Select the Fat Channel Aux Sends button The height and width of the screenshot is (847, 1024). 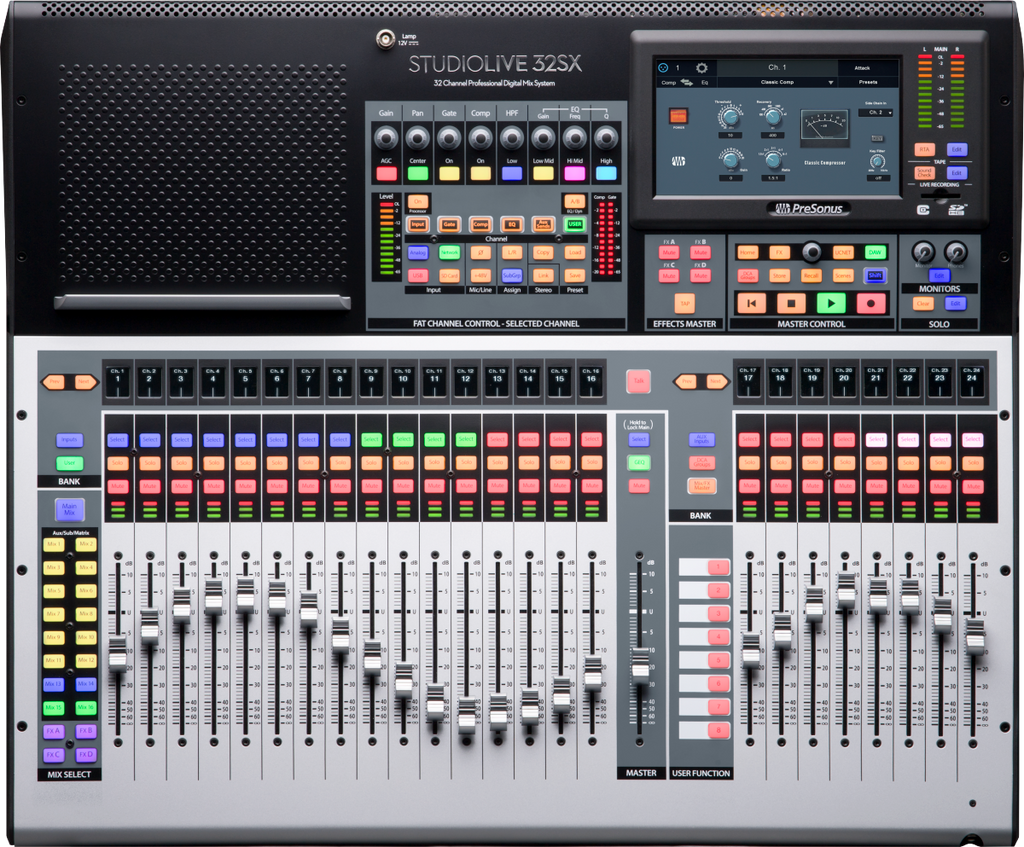coord(543,224)
